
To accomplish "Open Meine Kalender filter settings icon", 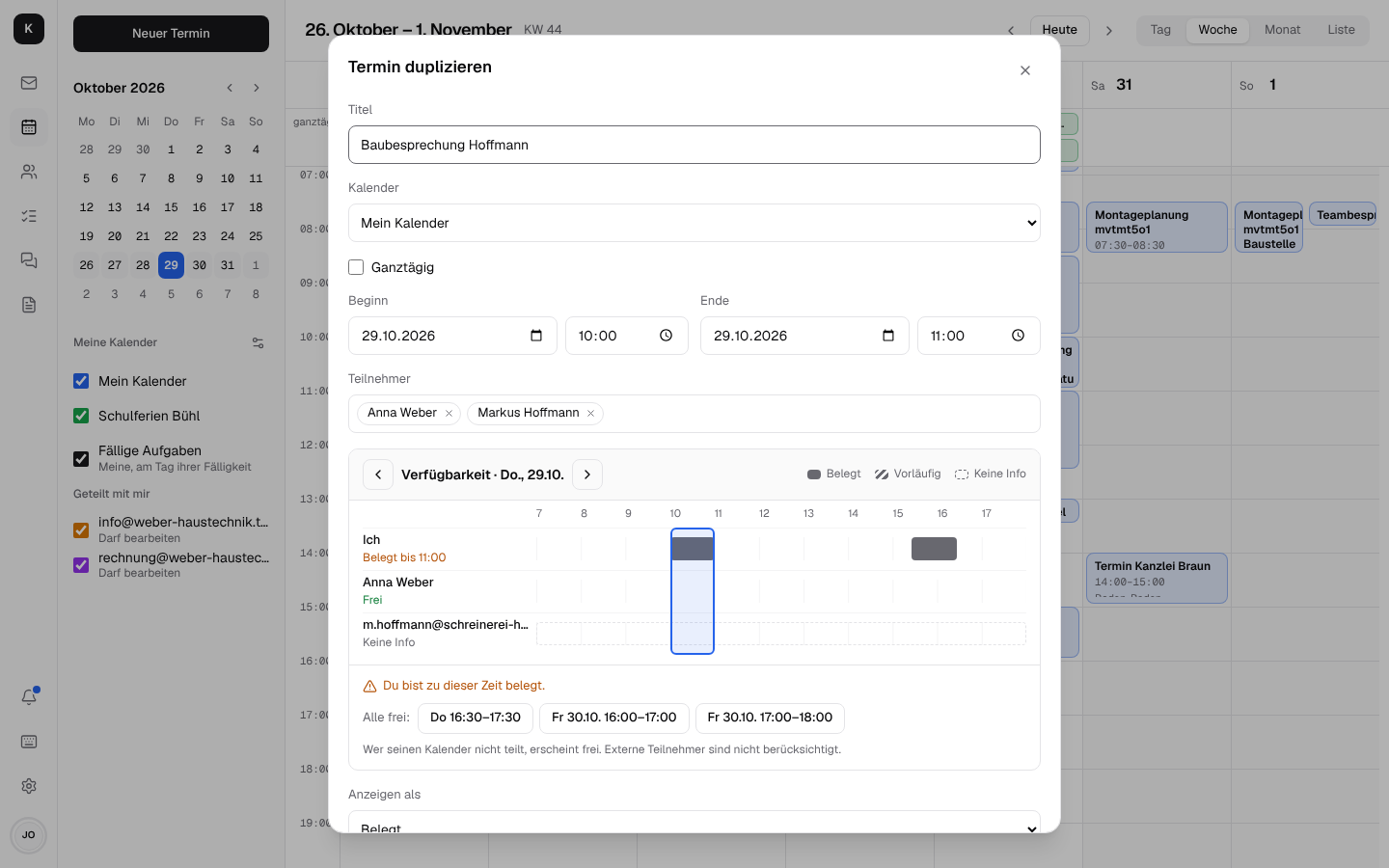I will tap(258, 343).
